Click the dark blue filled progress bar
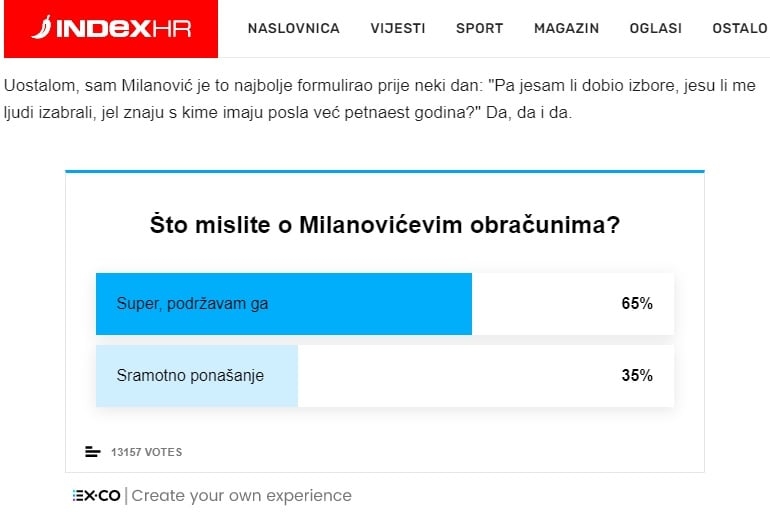The height and width of the screenshot is (532, 770). [284, 304]
